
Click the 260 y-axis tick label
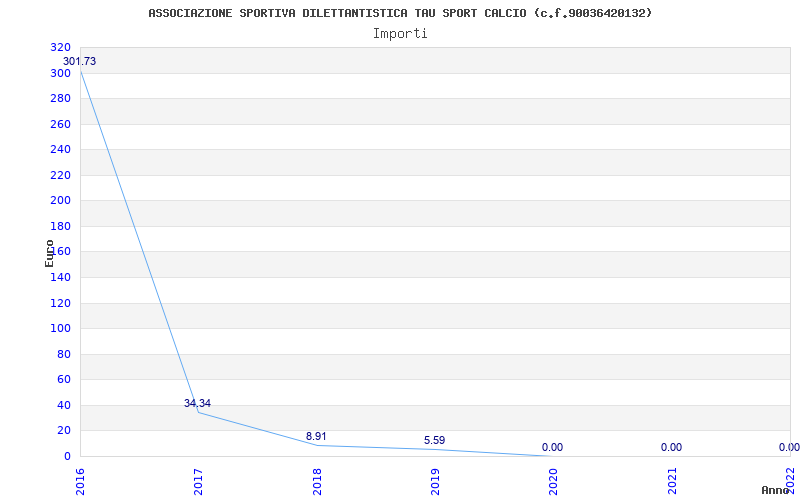coord(60,124)
